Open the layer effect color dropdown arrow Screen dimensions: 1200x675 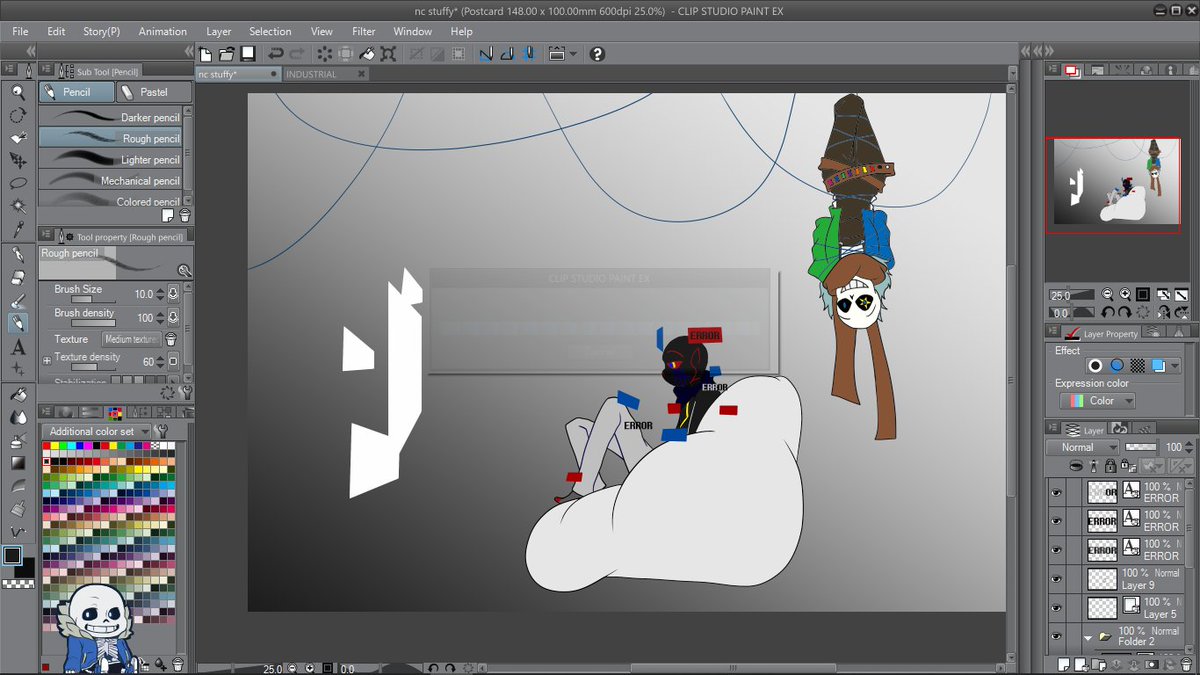tap(1176, 366)
